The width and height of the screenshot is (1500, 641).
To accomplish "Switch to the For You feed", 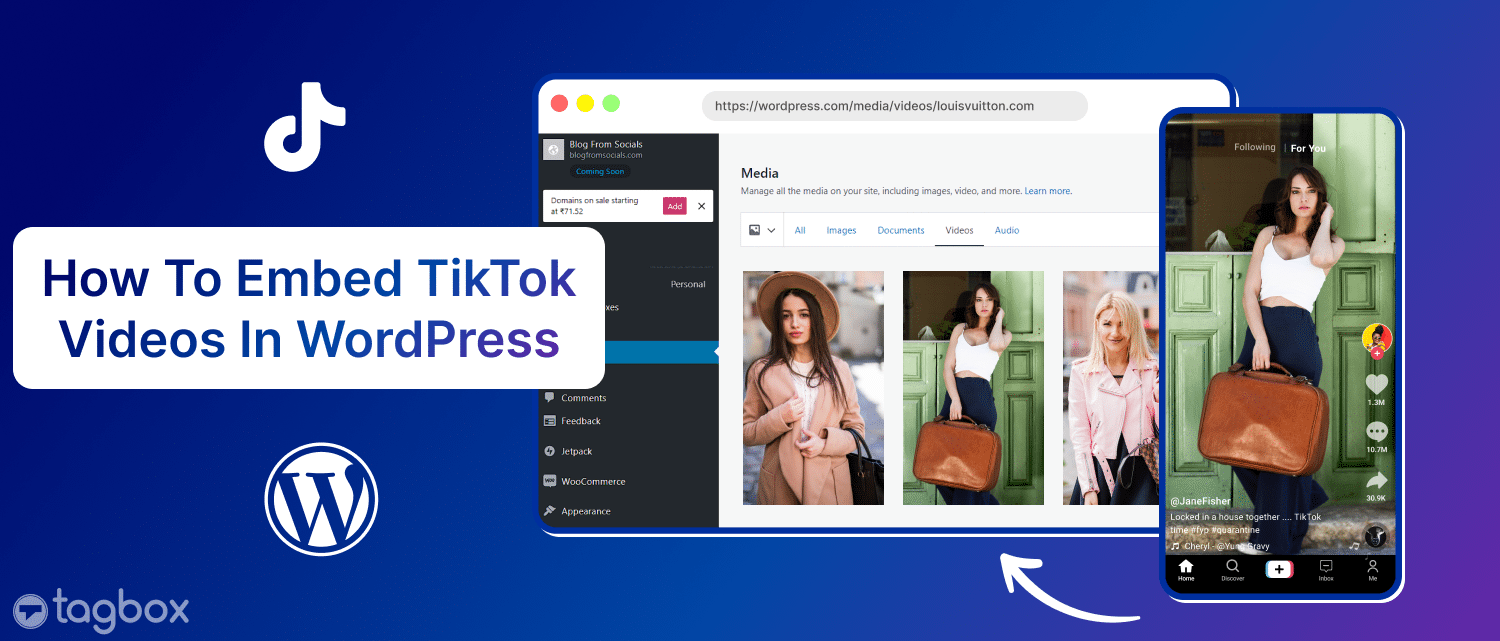I will (1307, 147).
